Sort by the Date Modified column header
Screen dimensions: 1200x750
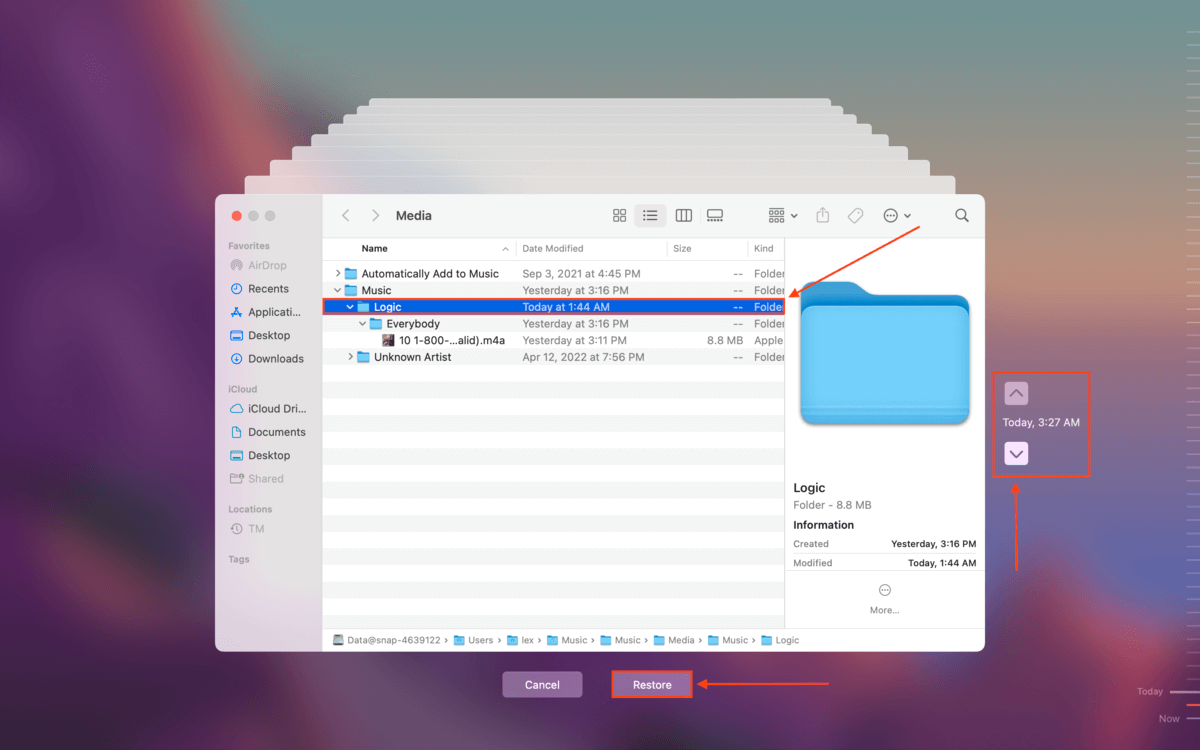553,248
